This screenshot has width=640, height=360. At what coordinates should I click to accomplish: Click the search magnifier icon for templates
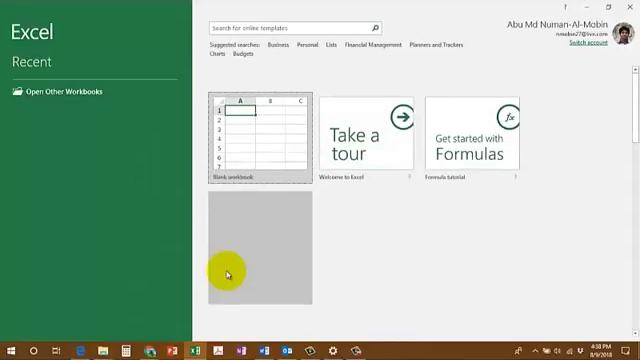(x=375, y=28)
